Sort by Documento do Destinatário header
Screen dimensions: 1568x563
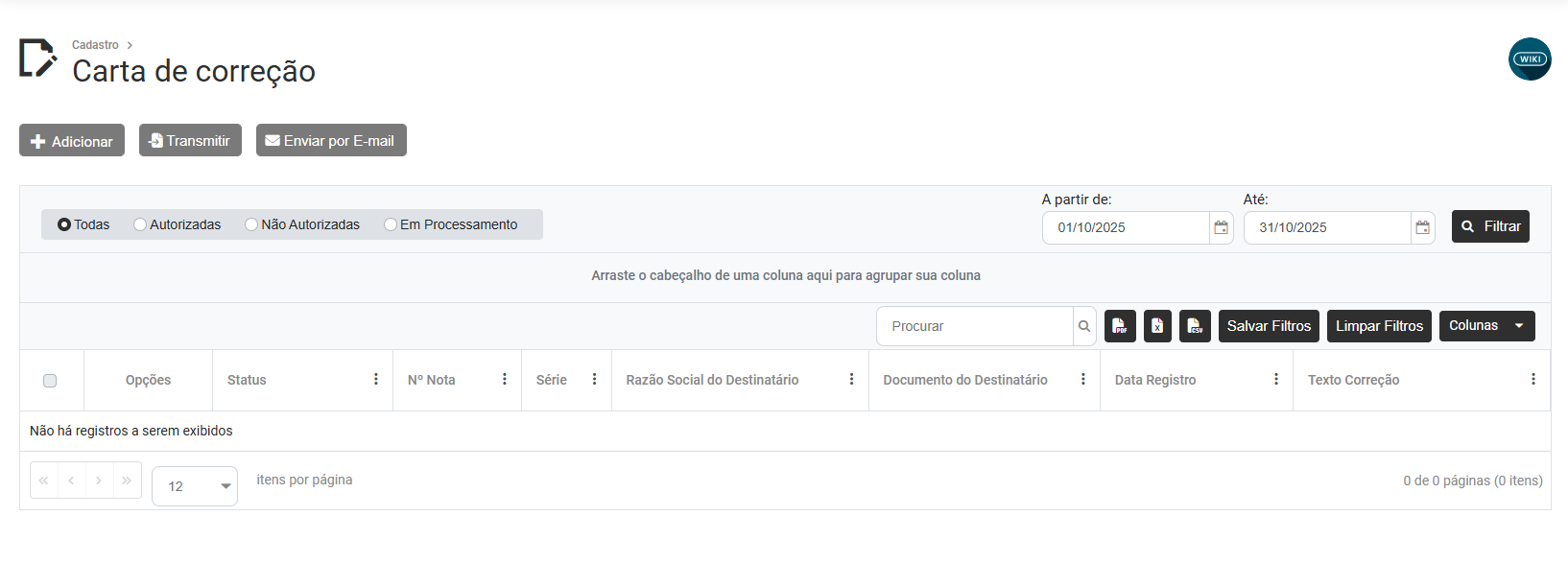(965, 380)
